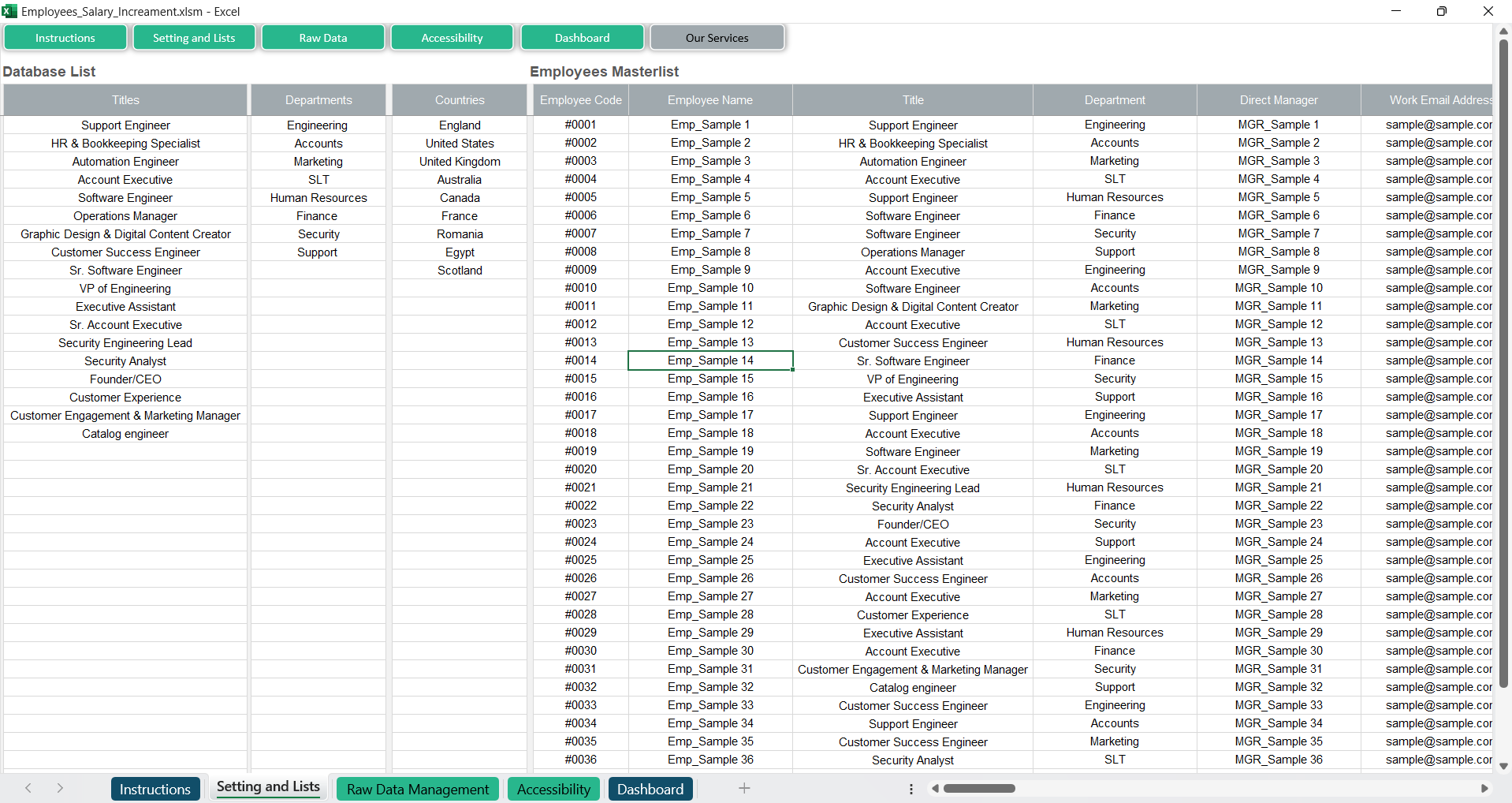Click the Setting and Lists navigation button

[194, 38]
